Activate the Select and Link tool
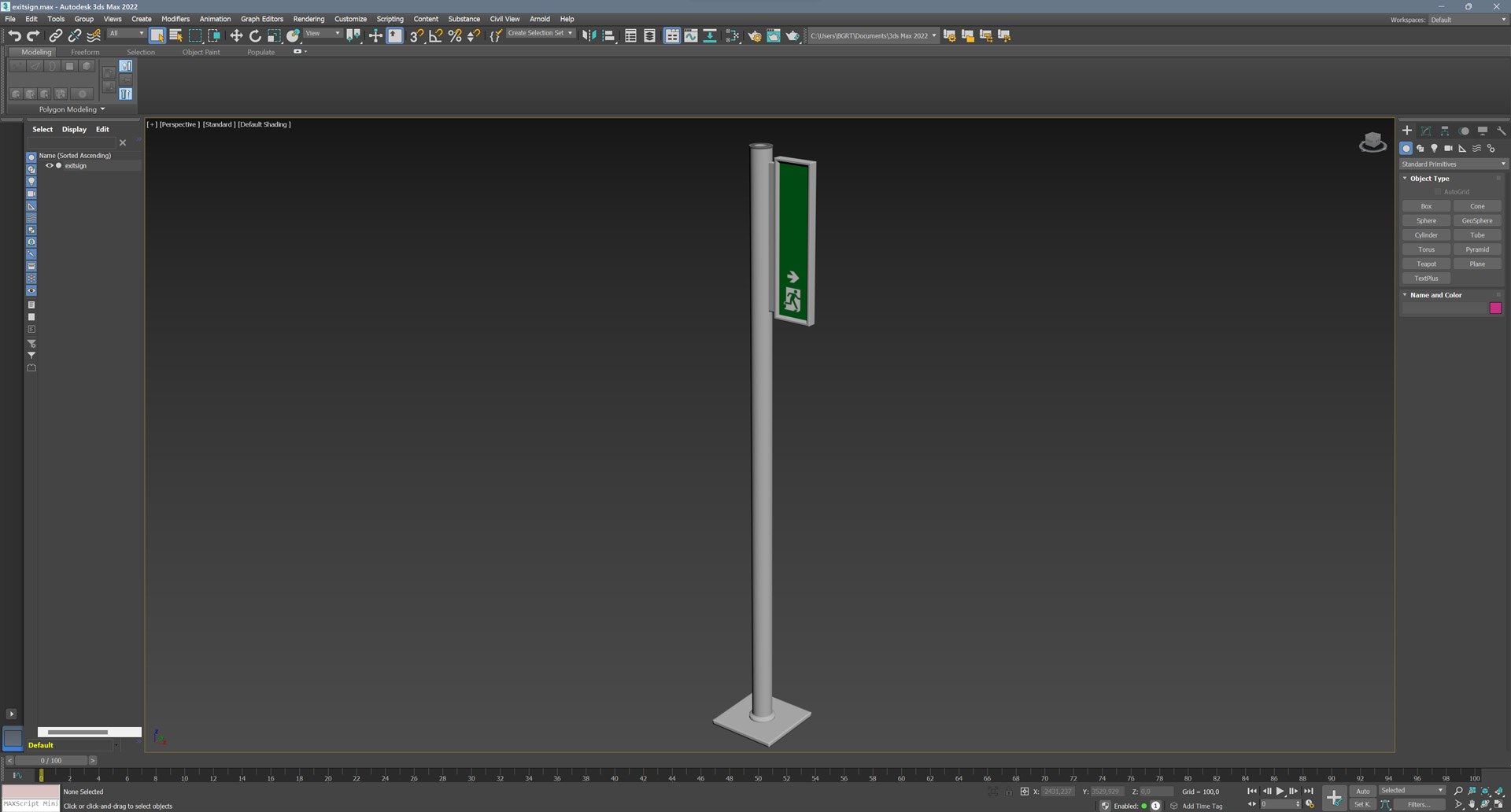 pyautogui.click(x=55, y=35)
